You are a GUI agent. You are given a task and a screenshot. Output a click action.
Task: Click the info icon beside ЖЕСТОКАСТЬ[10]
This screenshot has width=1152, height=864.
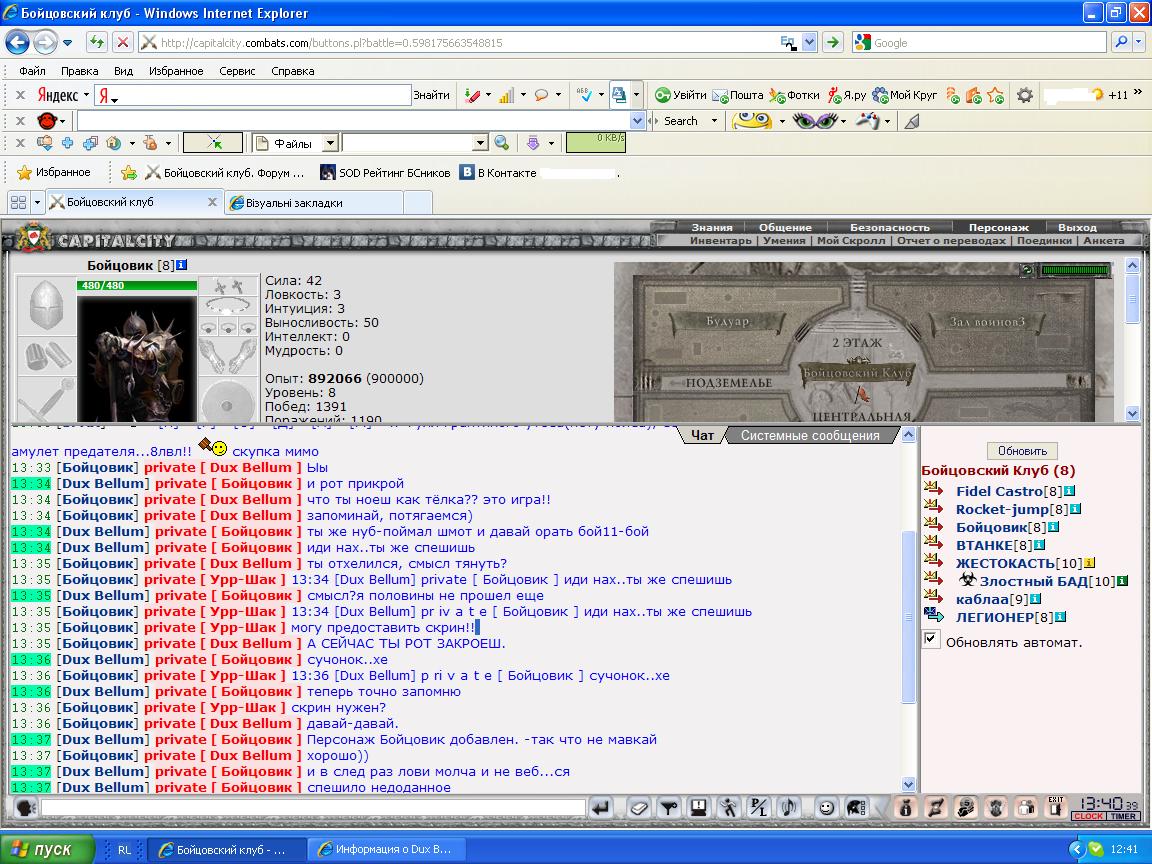(1090, 563)
